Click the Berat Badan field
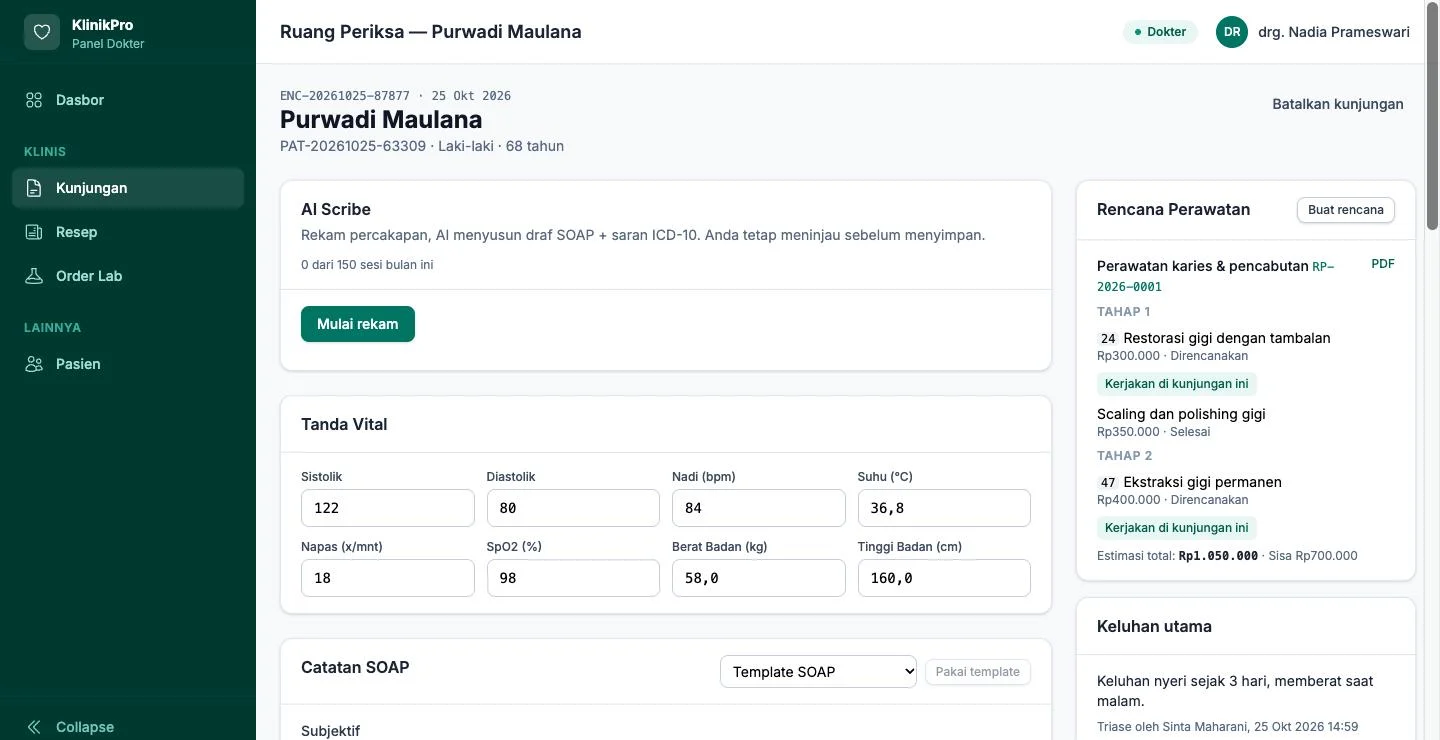1440x740 pixels. [x=759, y=578]
